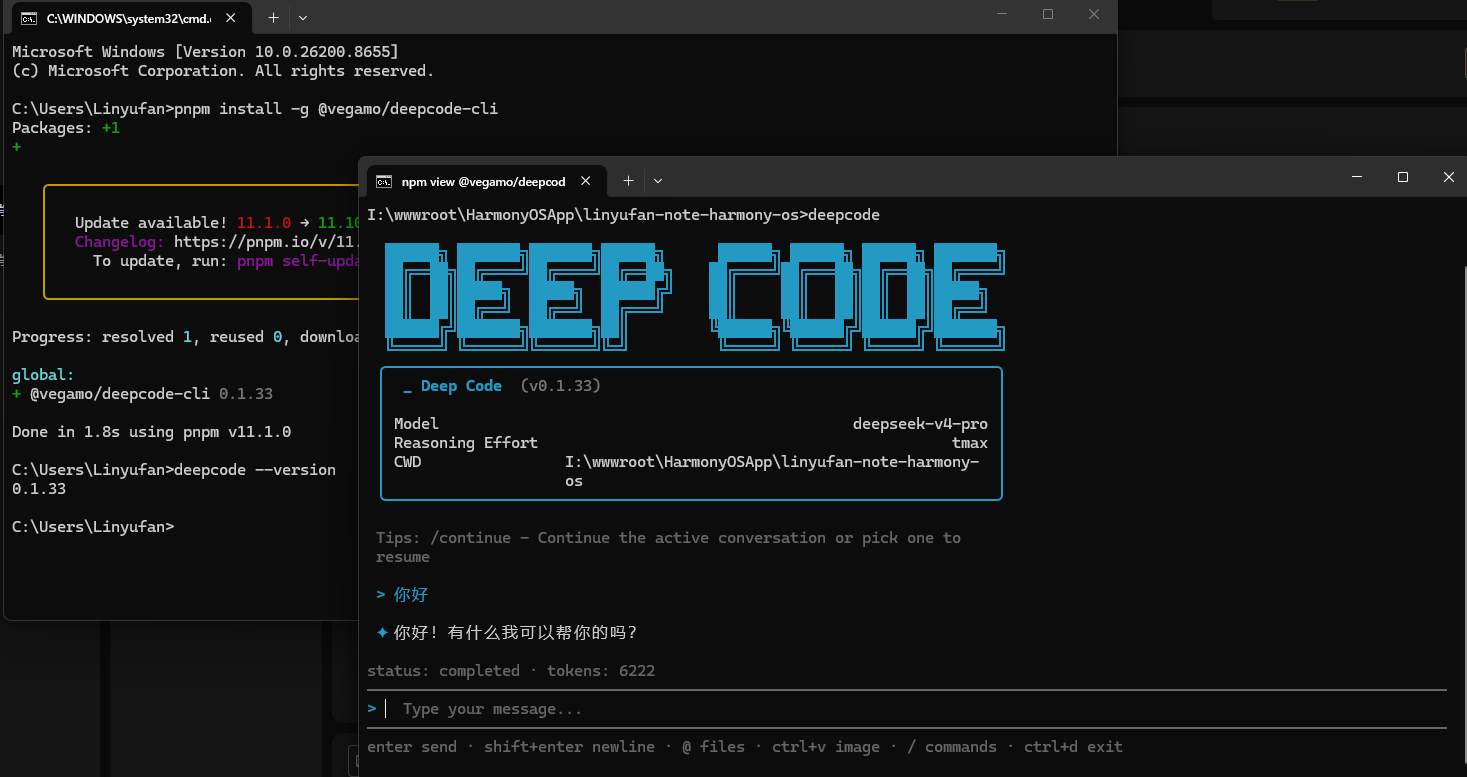Click the 'Reasoning Effort' label
Screen dimensions: 1467x777
(466, 443)
